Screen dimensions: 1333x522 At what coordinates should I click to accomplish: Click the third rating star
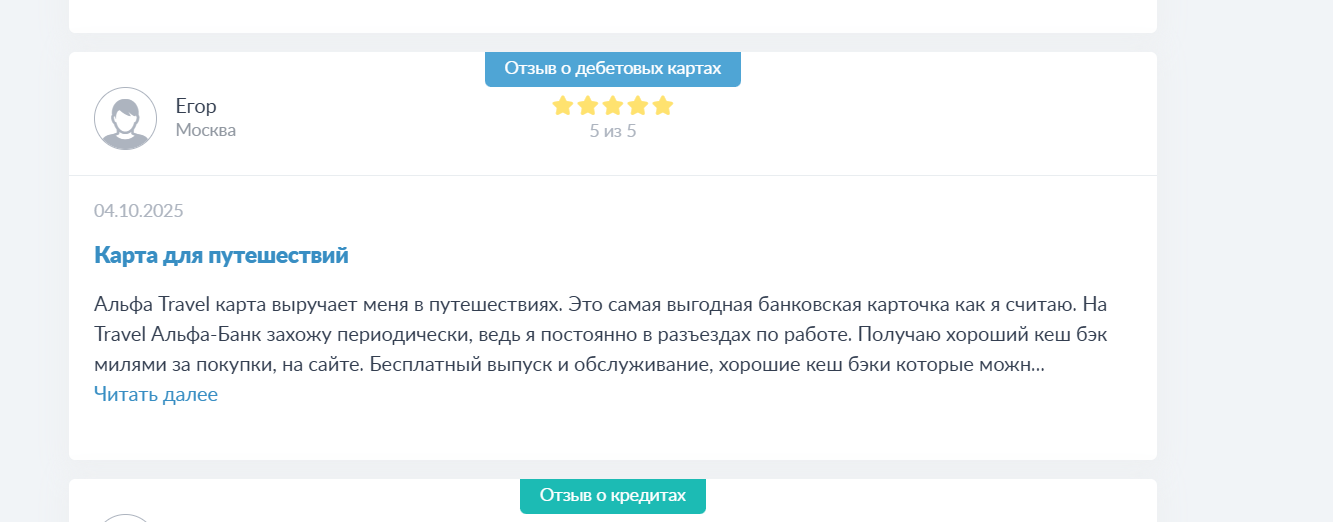tap(612, 106)
